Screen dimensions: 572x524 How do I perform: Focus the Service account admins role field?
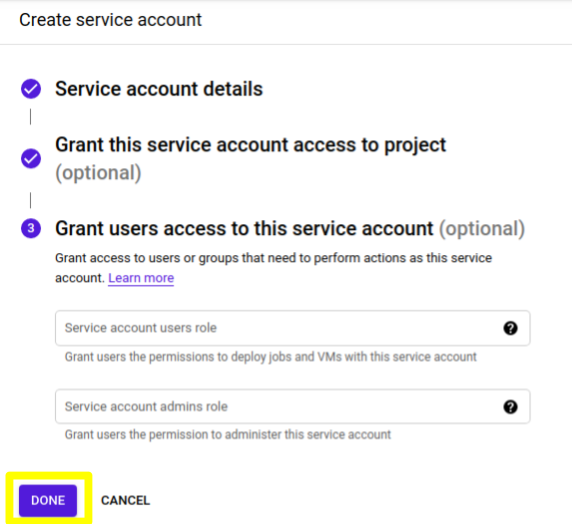[x=293, y=407]
